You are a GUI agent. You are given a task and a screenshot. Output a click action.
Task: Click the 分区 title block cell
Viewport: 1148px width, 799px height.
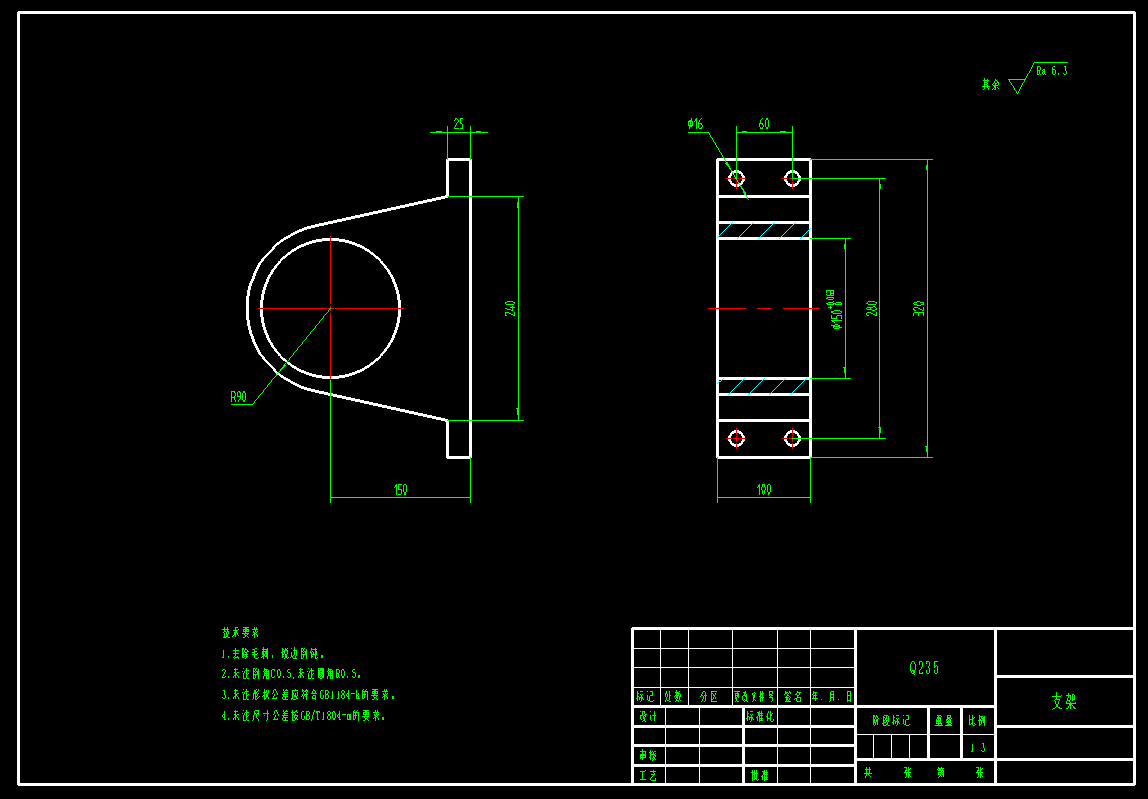pyautogui.click(x=709, y=696)
